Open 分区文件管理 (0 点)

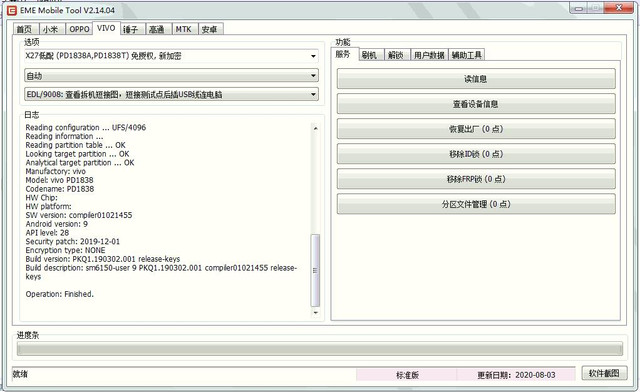coord(476,204)
